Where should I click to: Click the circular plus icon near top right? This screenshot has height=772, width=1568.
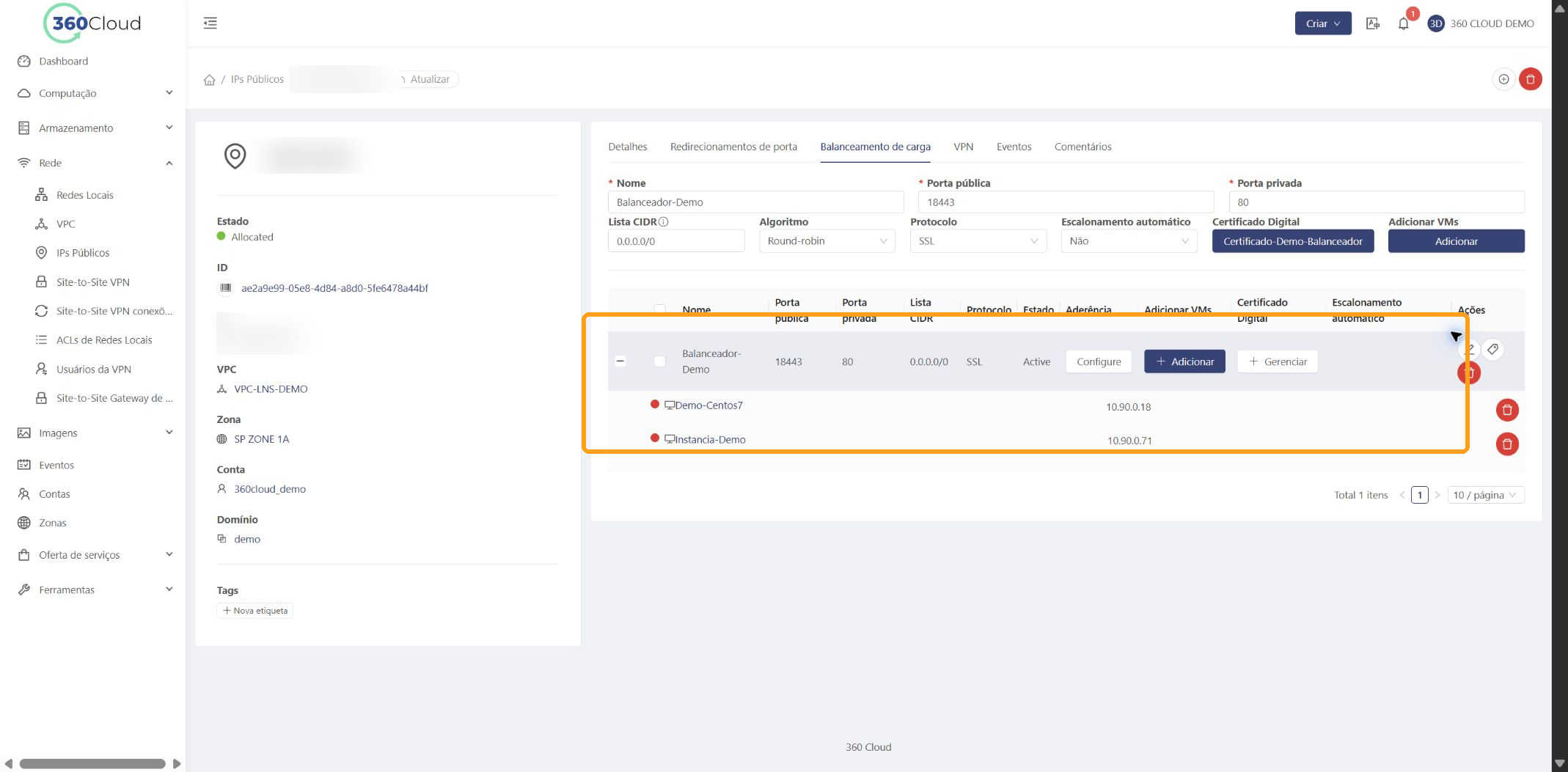click(1503, 79)
